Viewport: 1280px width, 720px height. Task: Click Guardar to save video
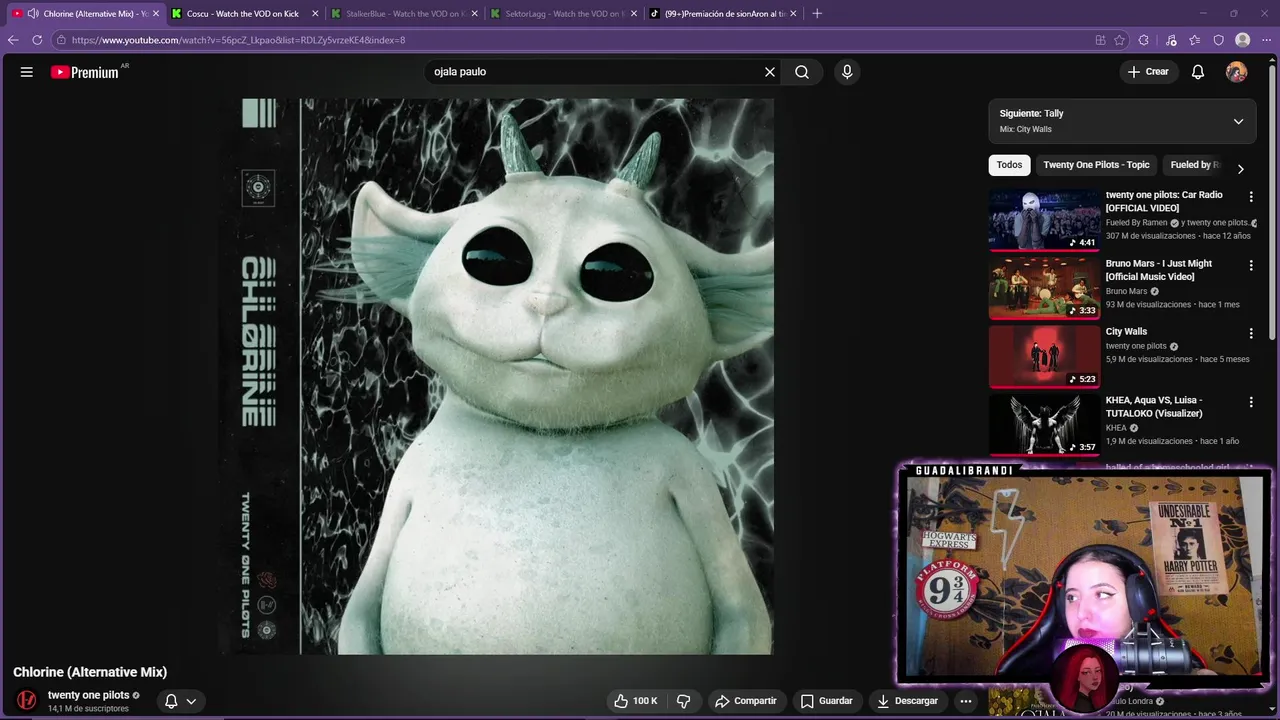point(827,701)
